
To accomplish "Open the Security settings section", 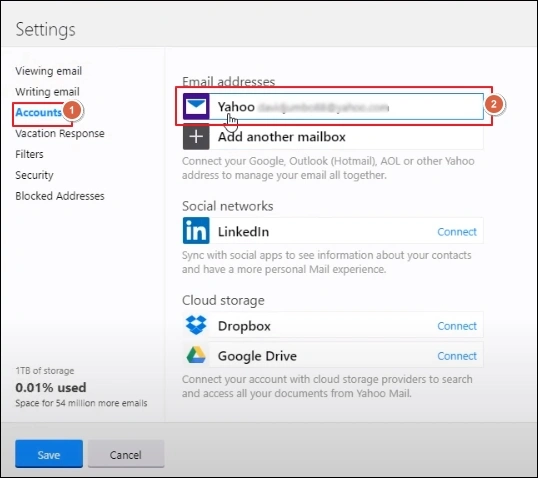I will 34,175.
